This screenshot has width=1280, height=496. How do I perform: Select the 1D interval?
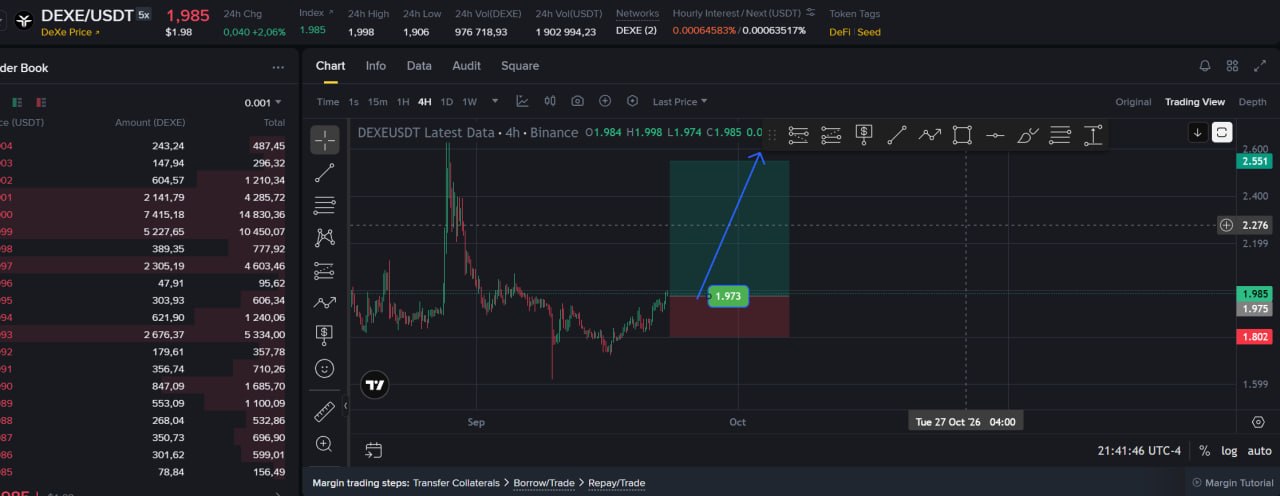(447, 102)
